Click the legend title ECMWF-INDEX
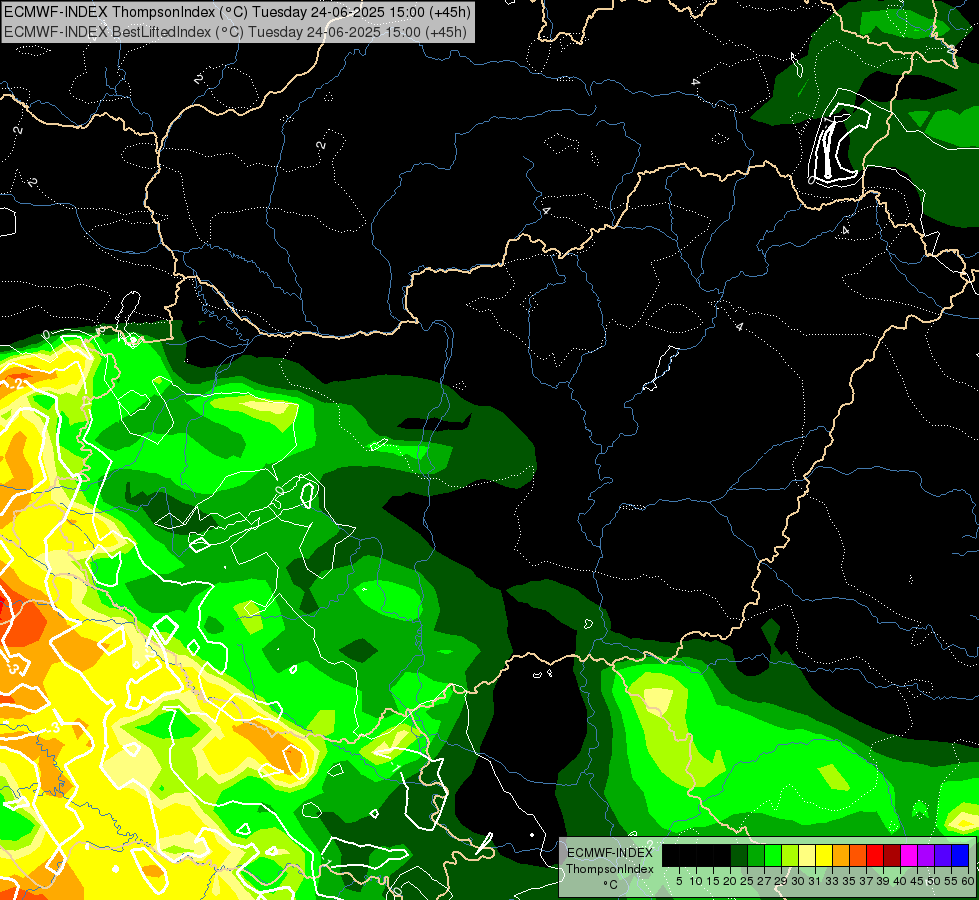979x900 pixels. pyautogui.click(x=610, y=853)
